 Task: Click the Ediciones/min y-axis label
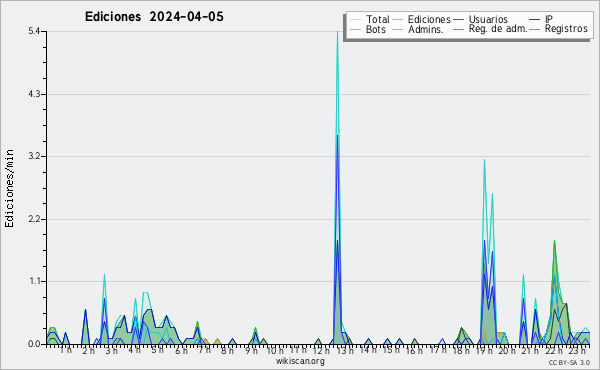coord(9,189)
